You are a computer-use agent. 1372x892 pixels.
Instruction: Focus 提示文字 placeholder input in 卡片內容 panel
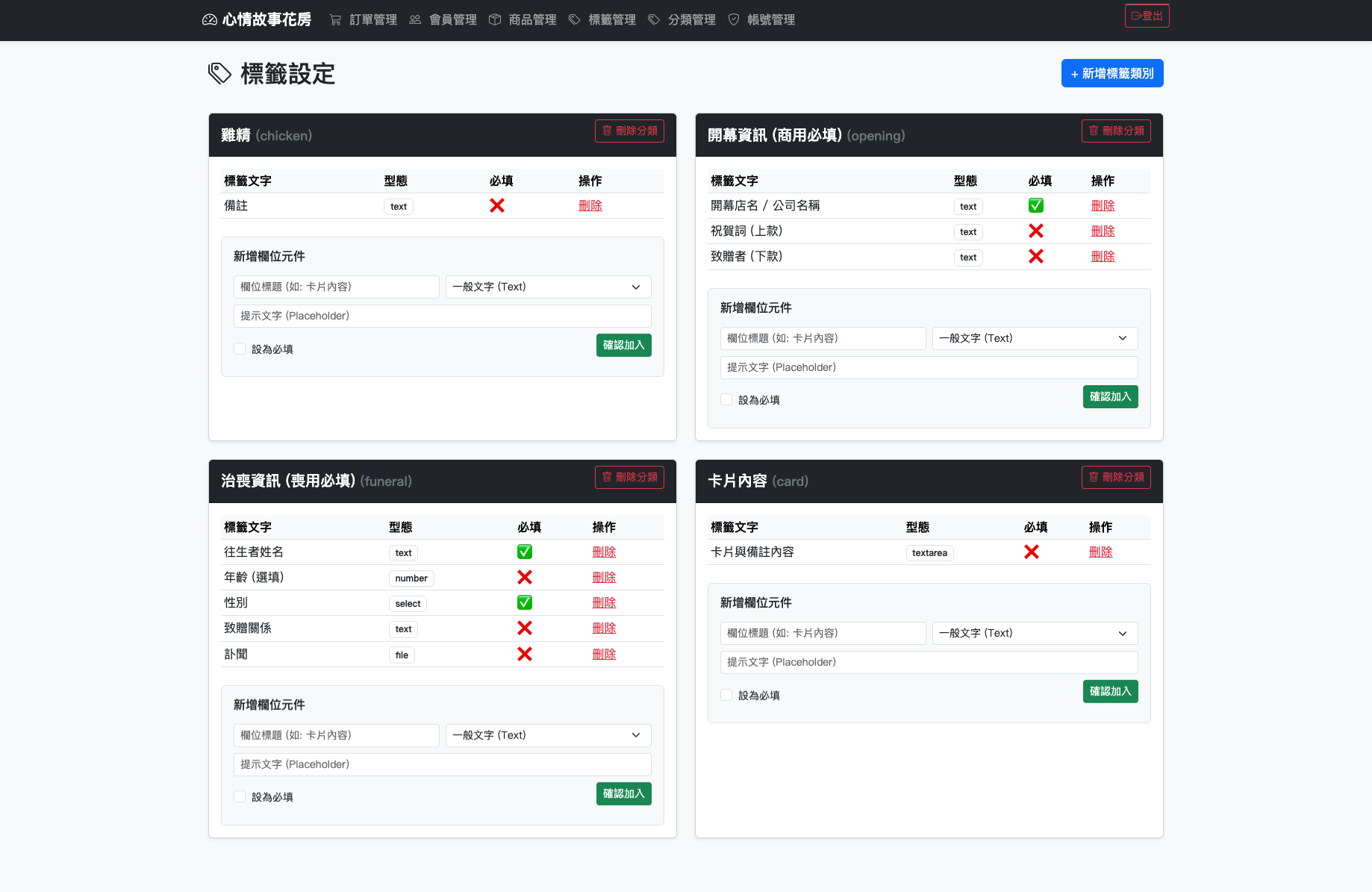tap(929, 662)
